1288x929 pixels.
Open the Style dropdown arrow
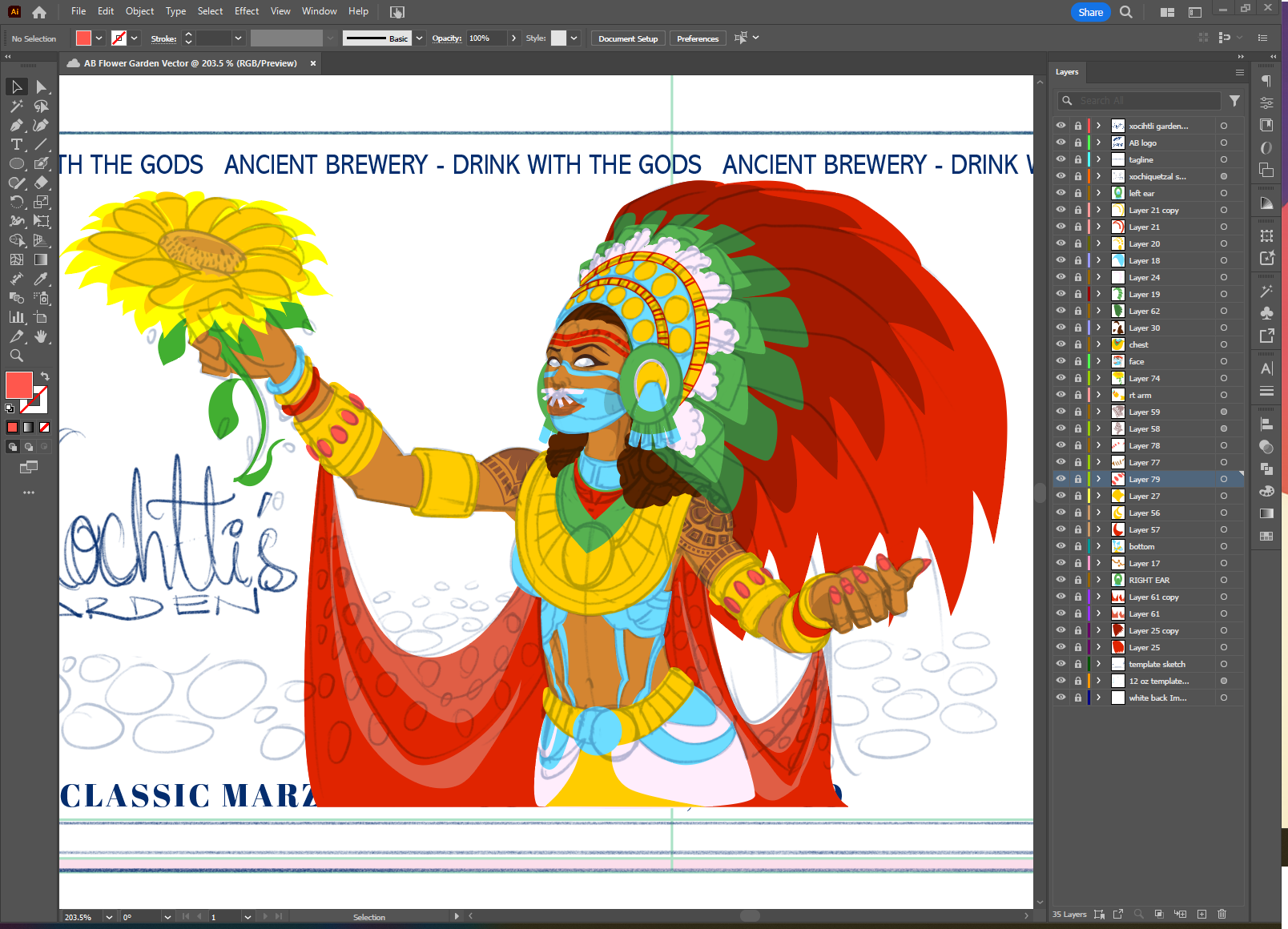(574, 38)
